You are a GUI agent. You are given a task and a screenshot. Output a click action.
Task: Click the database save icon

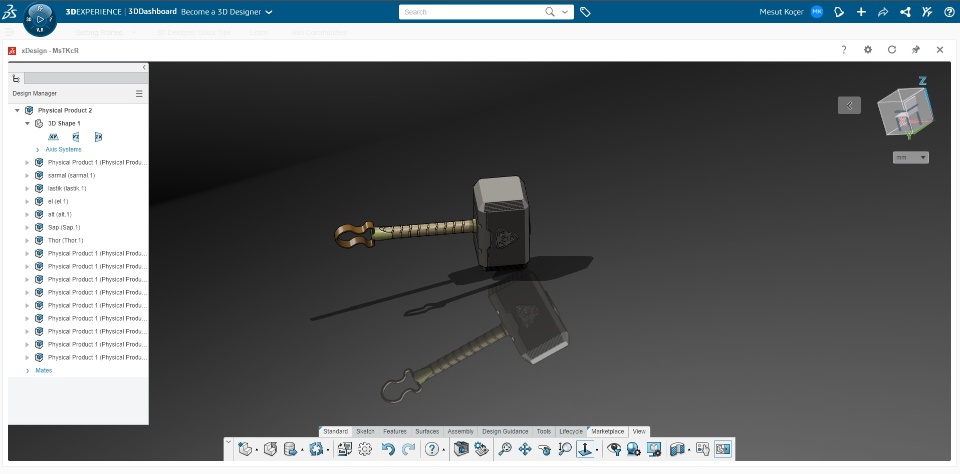pyautogui.click(x=290, y=450)
